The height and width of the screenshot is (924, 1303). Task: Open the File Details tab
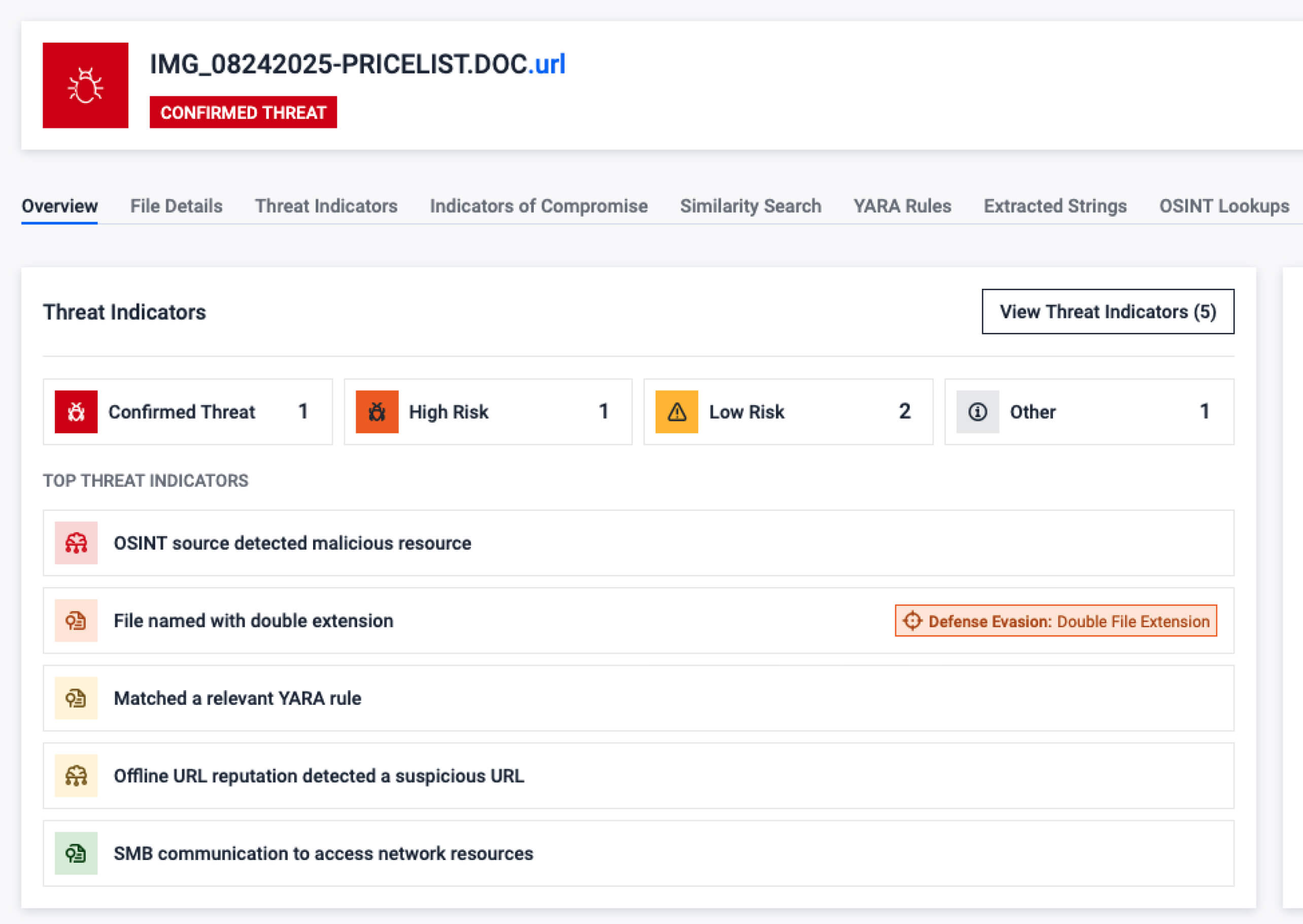coord(176,206)
